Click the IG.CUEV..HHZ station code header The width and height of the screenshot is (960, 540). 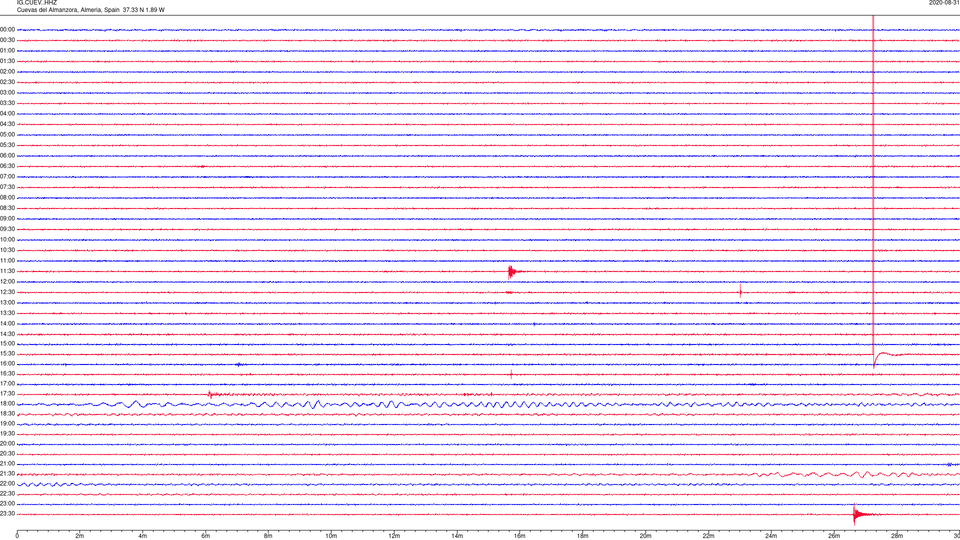pos(37,2)
